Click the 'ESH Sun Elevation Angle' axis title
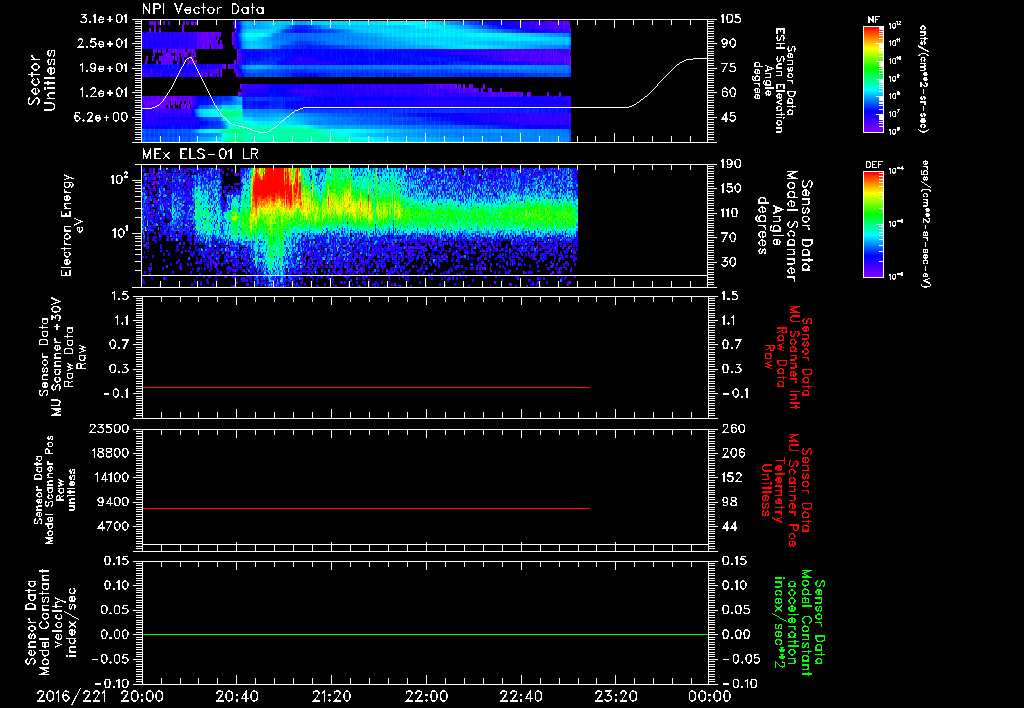The height and width of the screenshot is (708, 1024). tap(774, 80)
